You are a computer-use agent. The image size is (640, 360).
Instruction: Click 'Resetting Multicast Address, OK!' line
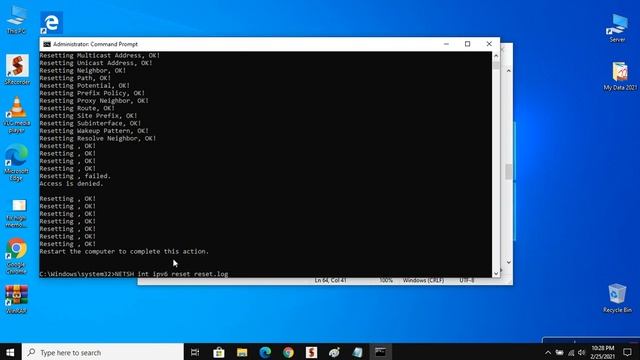point(100,56)
